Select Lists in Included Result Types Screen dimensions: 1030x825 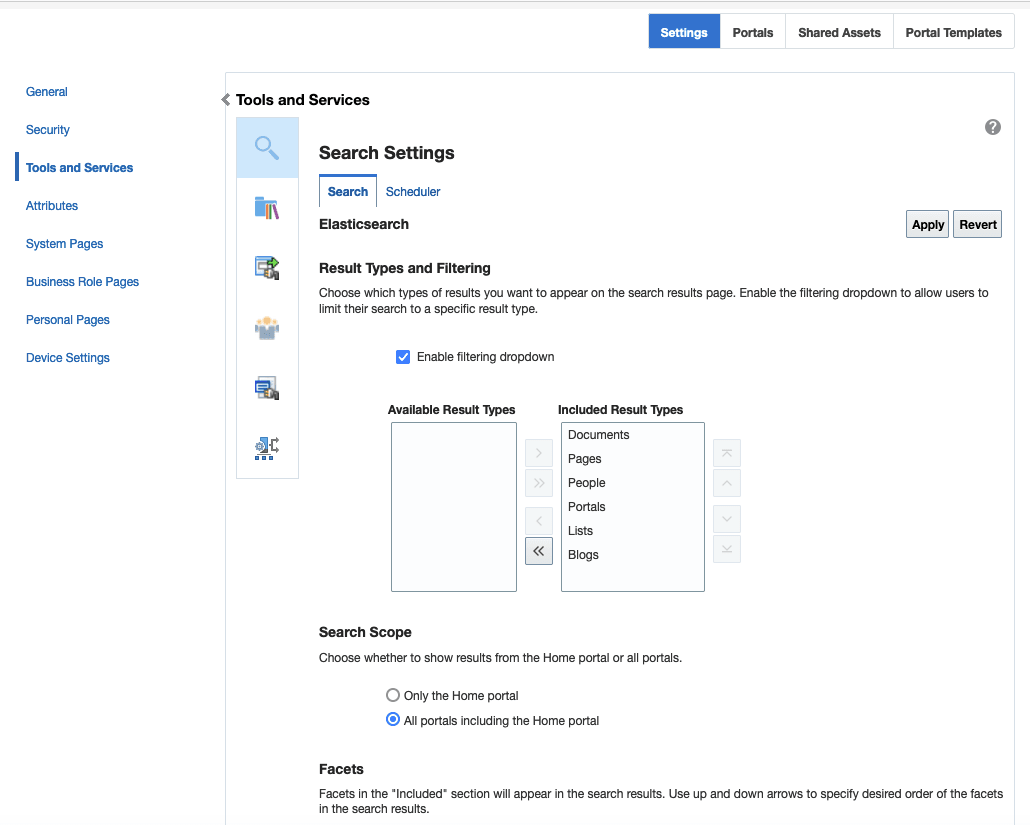(633, 531)
